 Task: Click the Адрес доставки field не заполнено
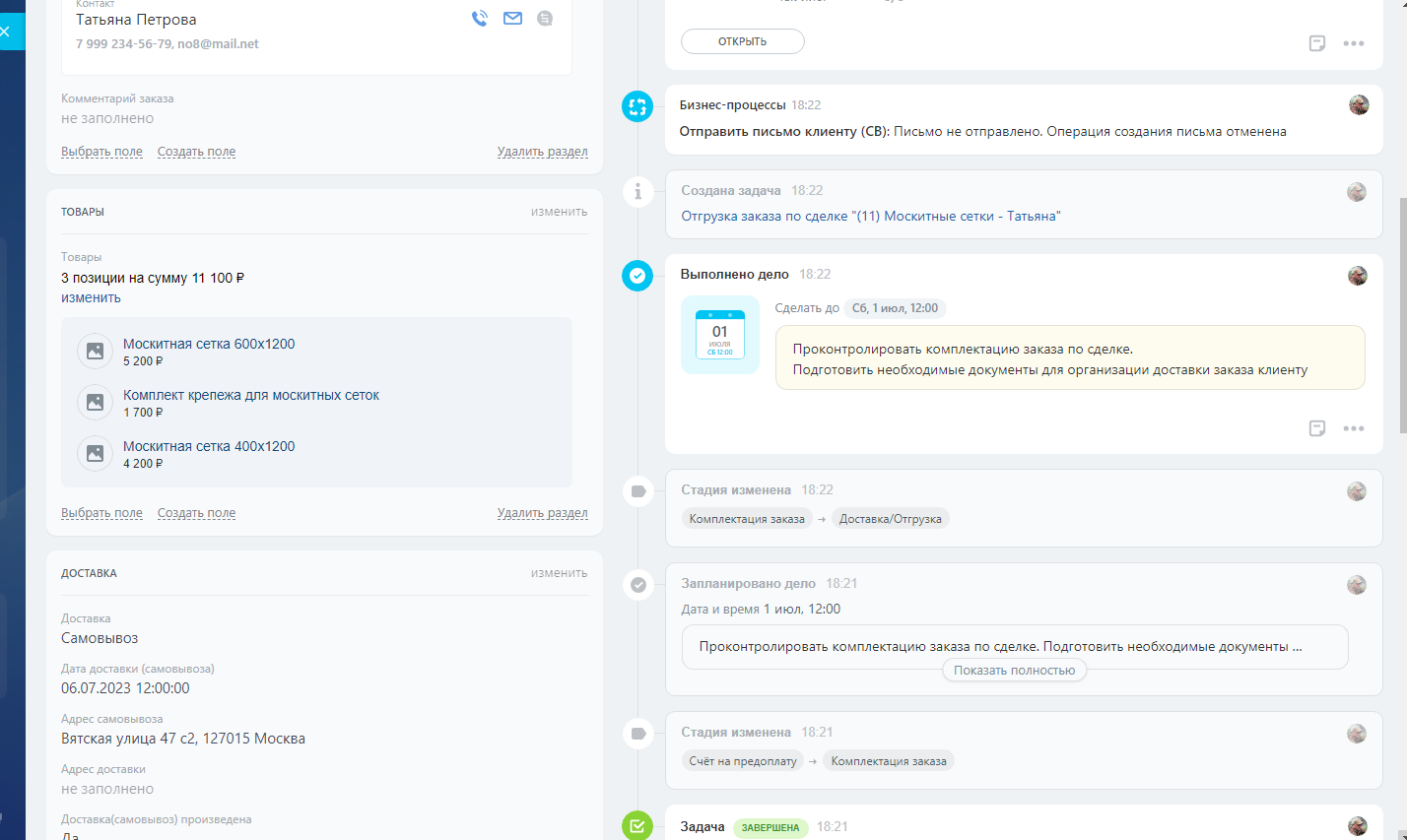point(107,789)
